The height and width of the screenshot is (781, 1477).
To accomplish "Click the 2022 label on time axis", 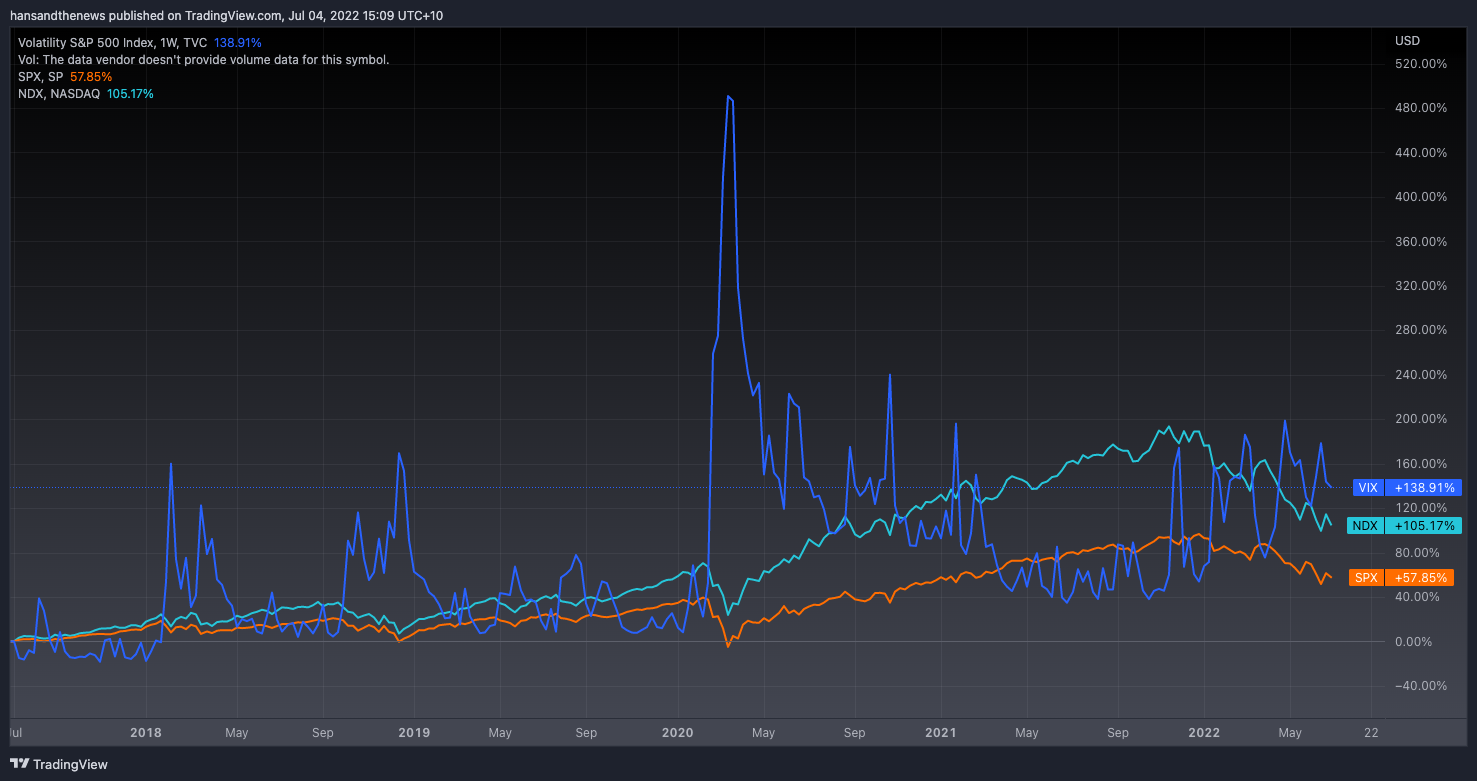I will click(x=1203, y=732).
